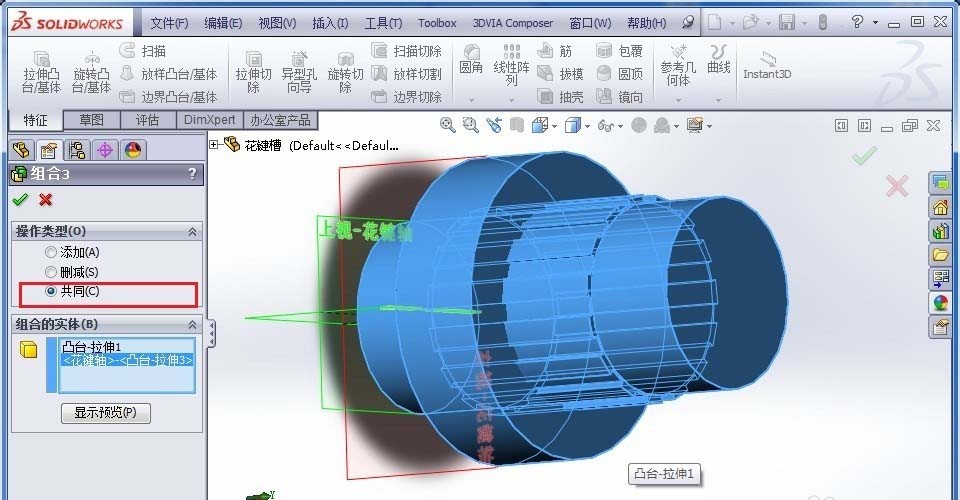
Task: Open the Hole Wizard 异型孔向导
Action: tap(299, 72)
